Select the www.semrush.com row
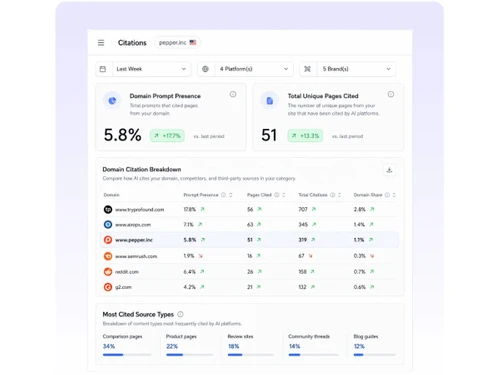Screen dimensions: 500x375 click(250, 256)
